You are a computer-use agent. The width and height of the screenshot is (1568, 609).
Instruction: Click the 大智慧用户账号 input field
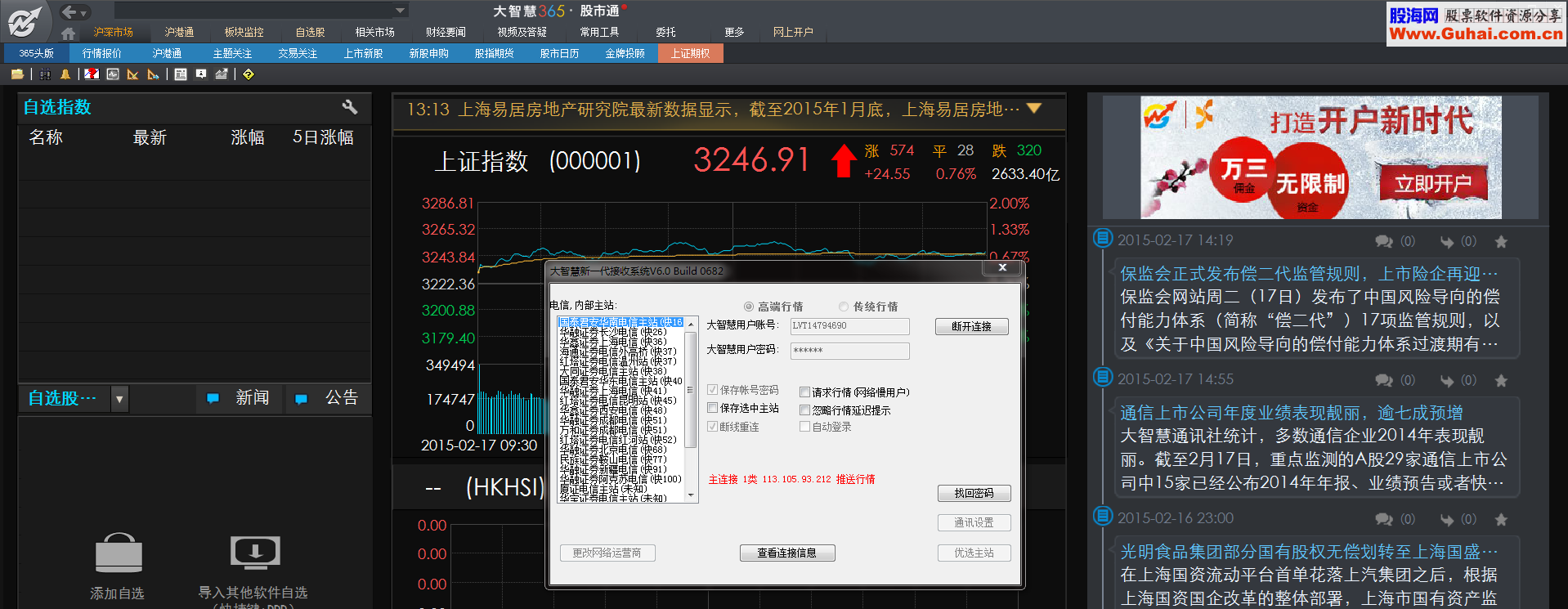(849, 326)
